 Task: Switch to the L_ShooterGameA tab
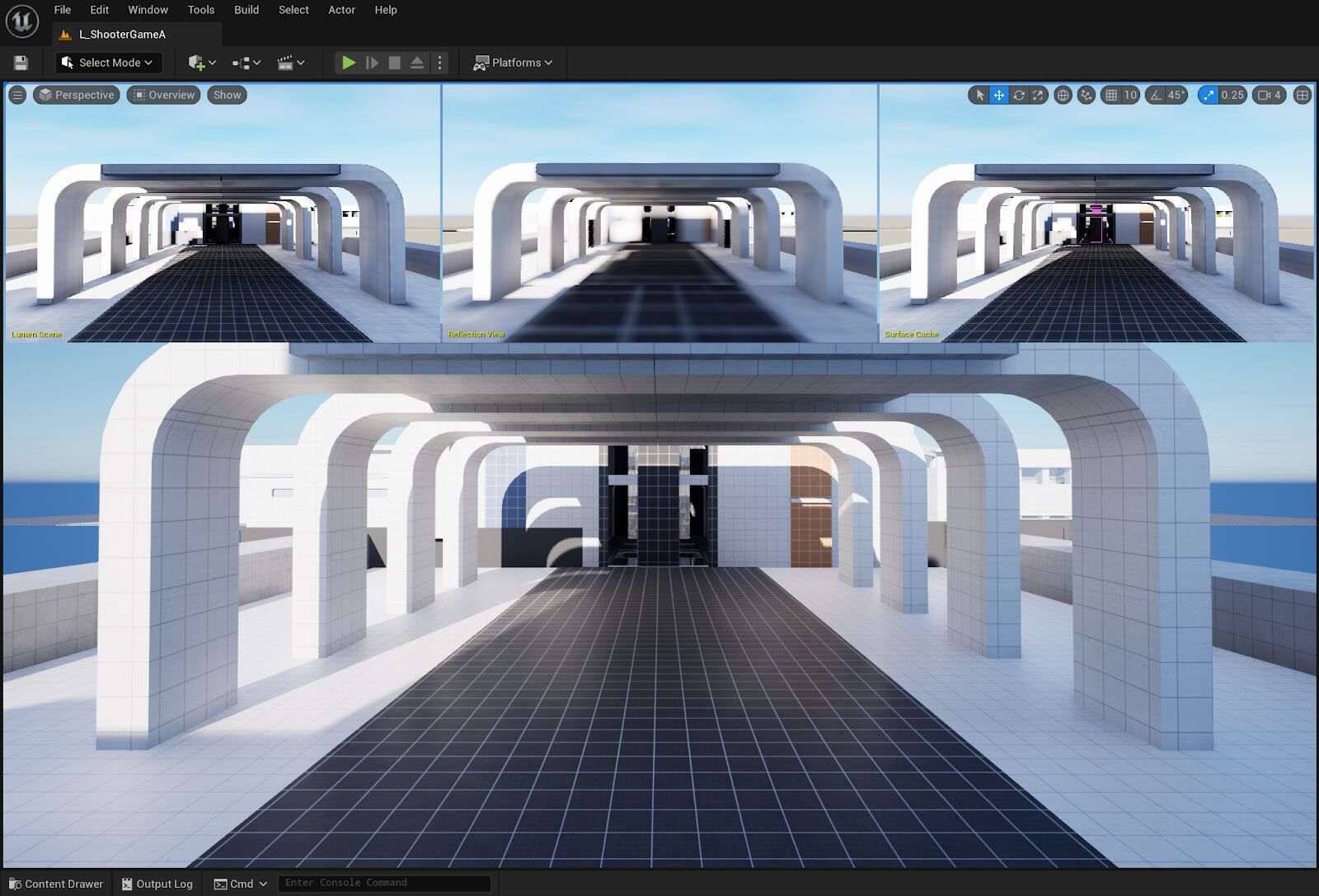click(x=121, y=35)
